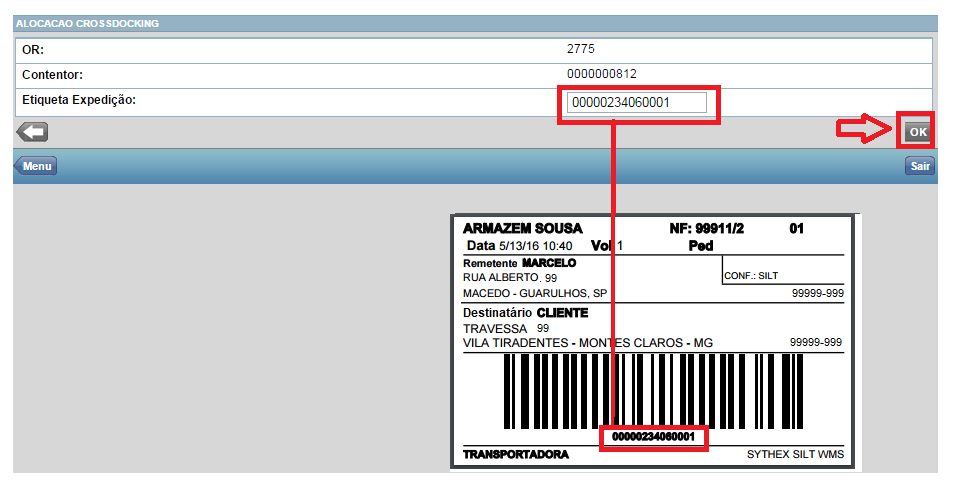Click ARMAZEM SOUSA on the label
Screen dimensions: 956x490
pos(523,229)
